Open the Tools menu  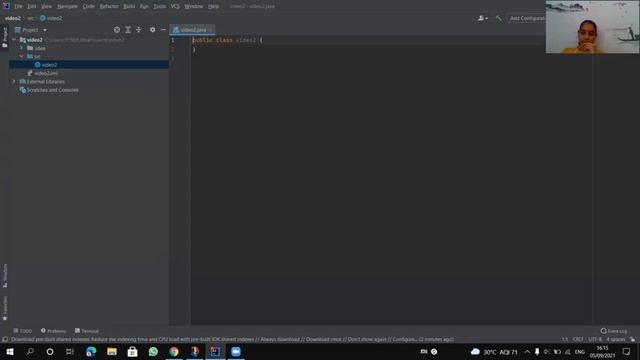tap(160, 6)
